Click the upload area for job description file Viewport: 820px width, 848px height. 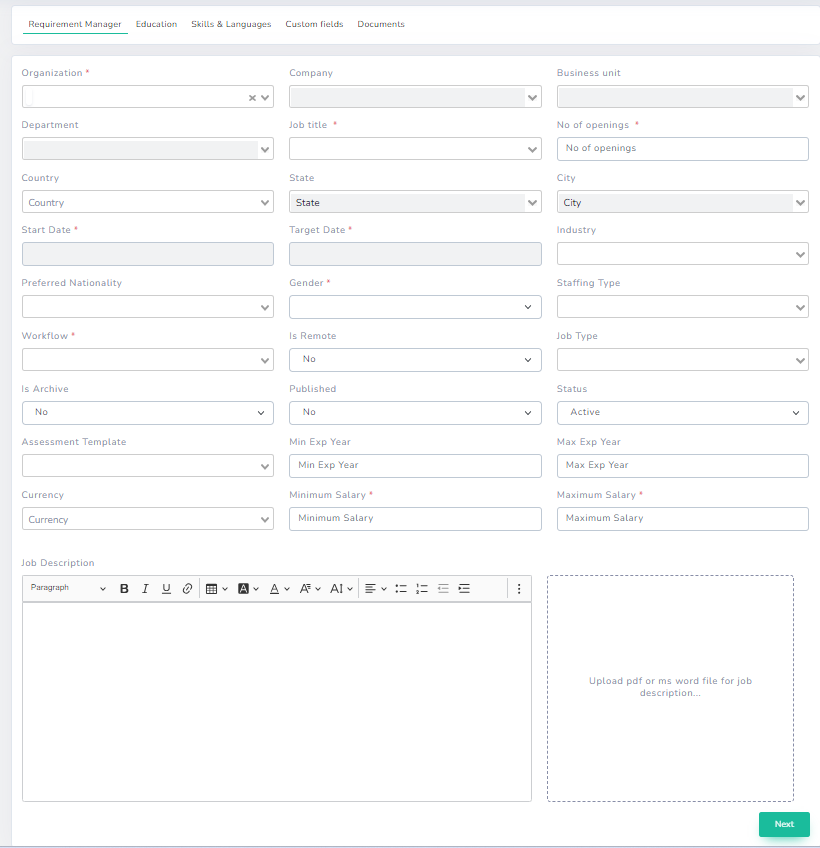point(670,687)
